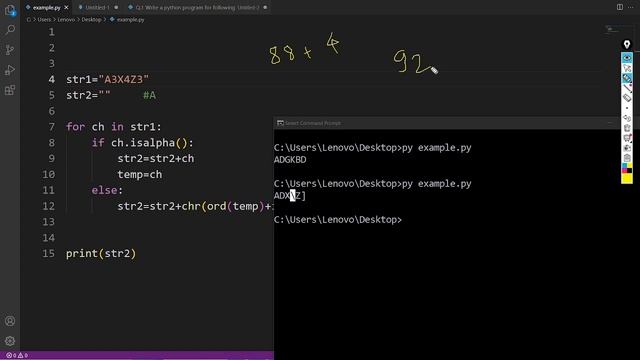
Task: Click Desktop in the breadcrumb path
Action: tap(91, 20)
